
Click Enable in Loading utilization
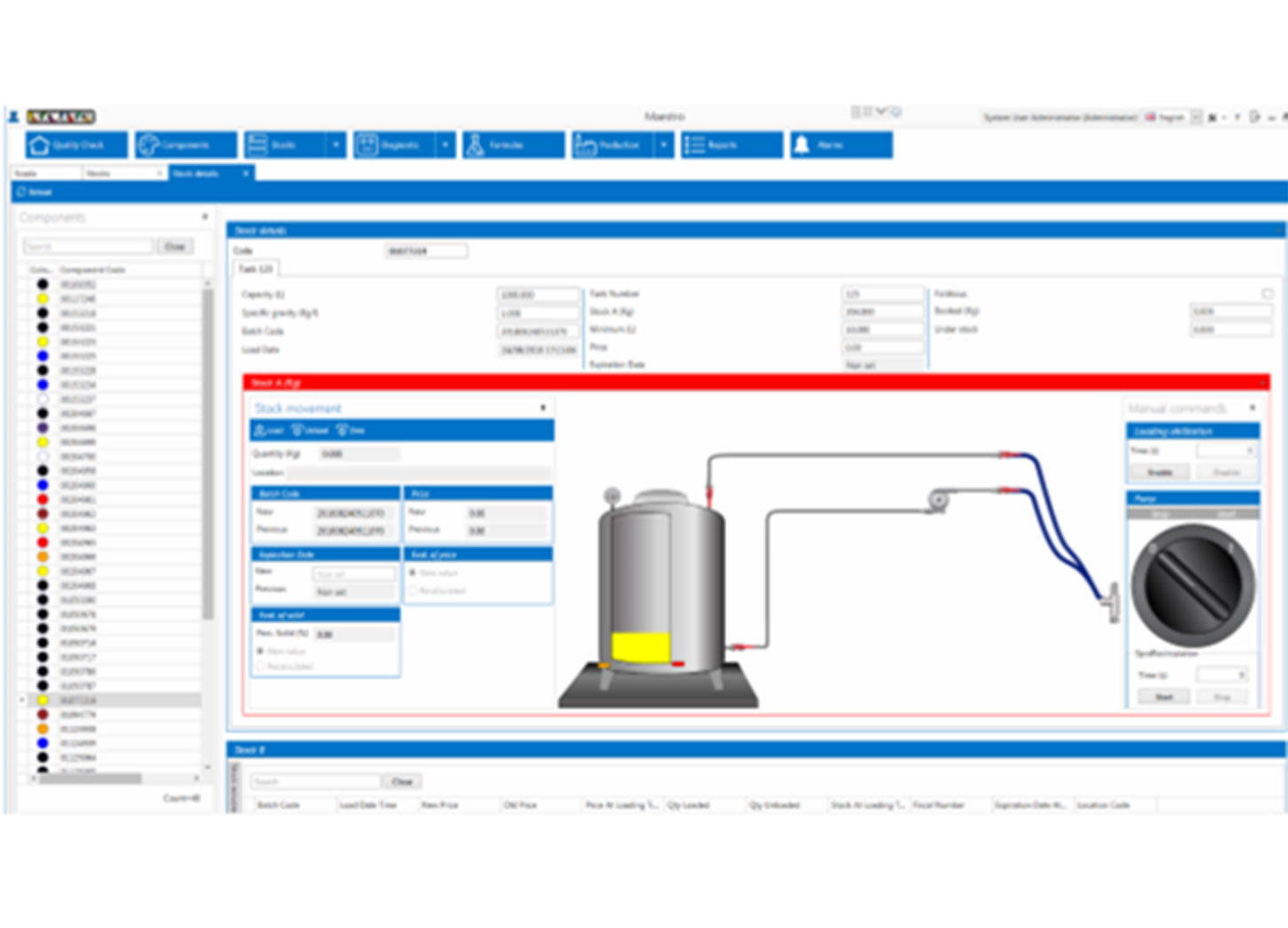coord(1160,472)
